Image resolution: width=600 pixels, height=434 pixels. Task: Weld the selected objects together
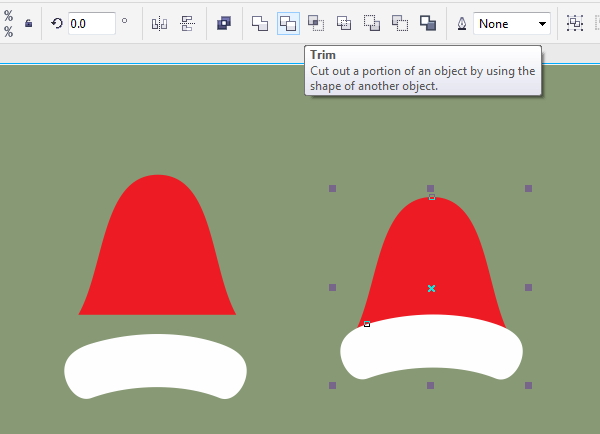tap(260, 24)
